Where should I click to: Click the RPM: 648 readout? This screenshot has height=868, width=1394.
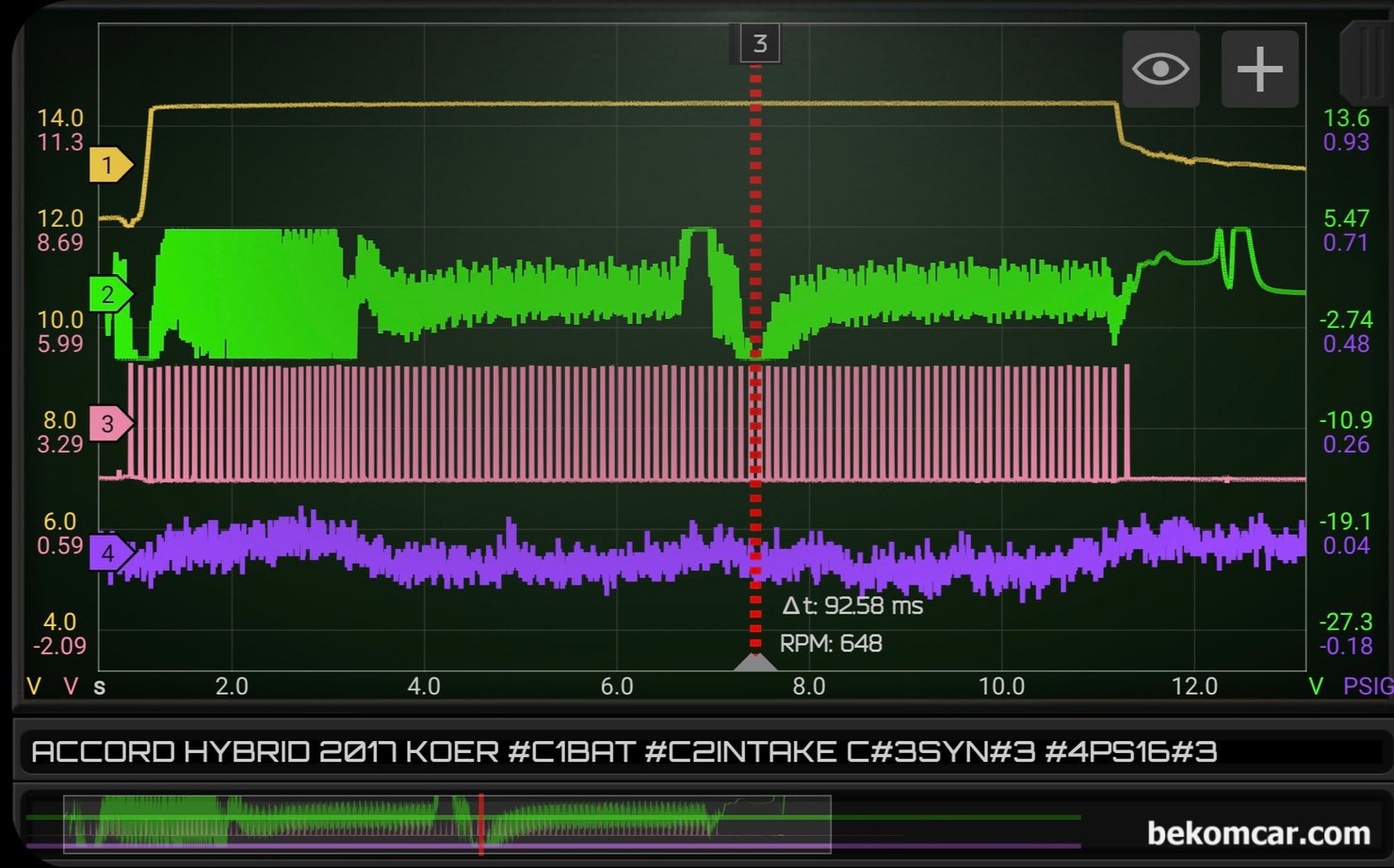tap(831, 644)
